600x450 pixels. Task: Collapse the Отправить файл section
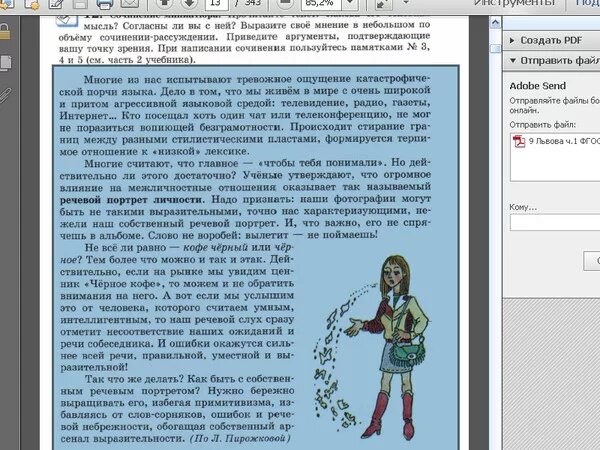click(551, 61)
